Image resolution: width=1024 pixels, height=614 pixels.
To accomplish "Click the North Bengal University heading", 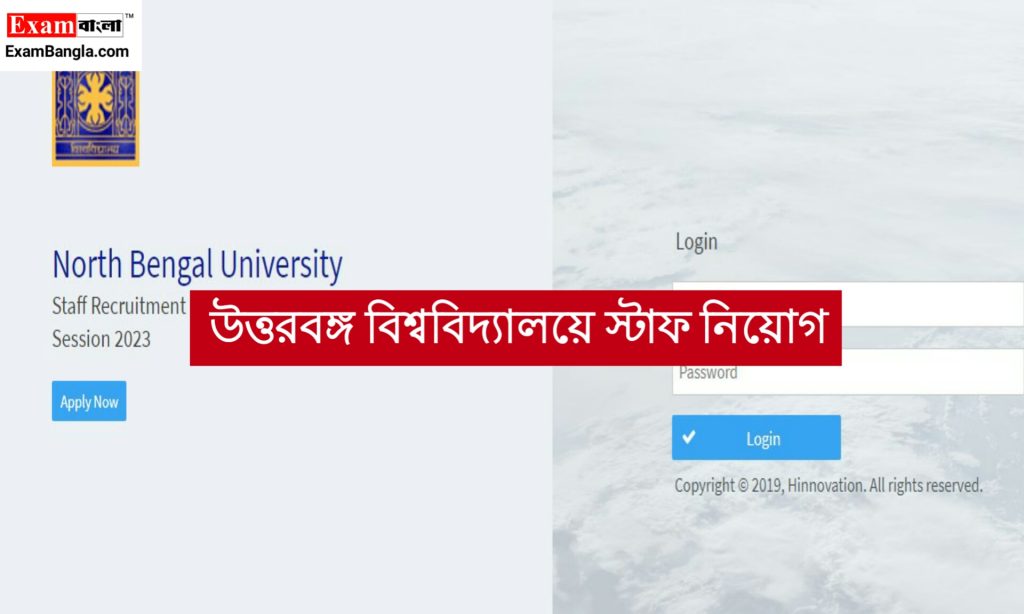I will point(197,265).
